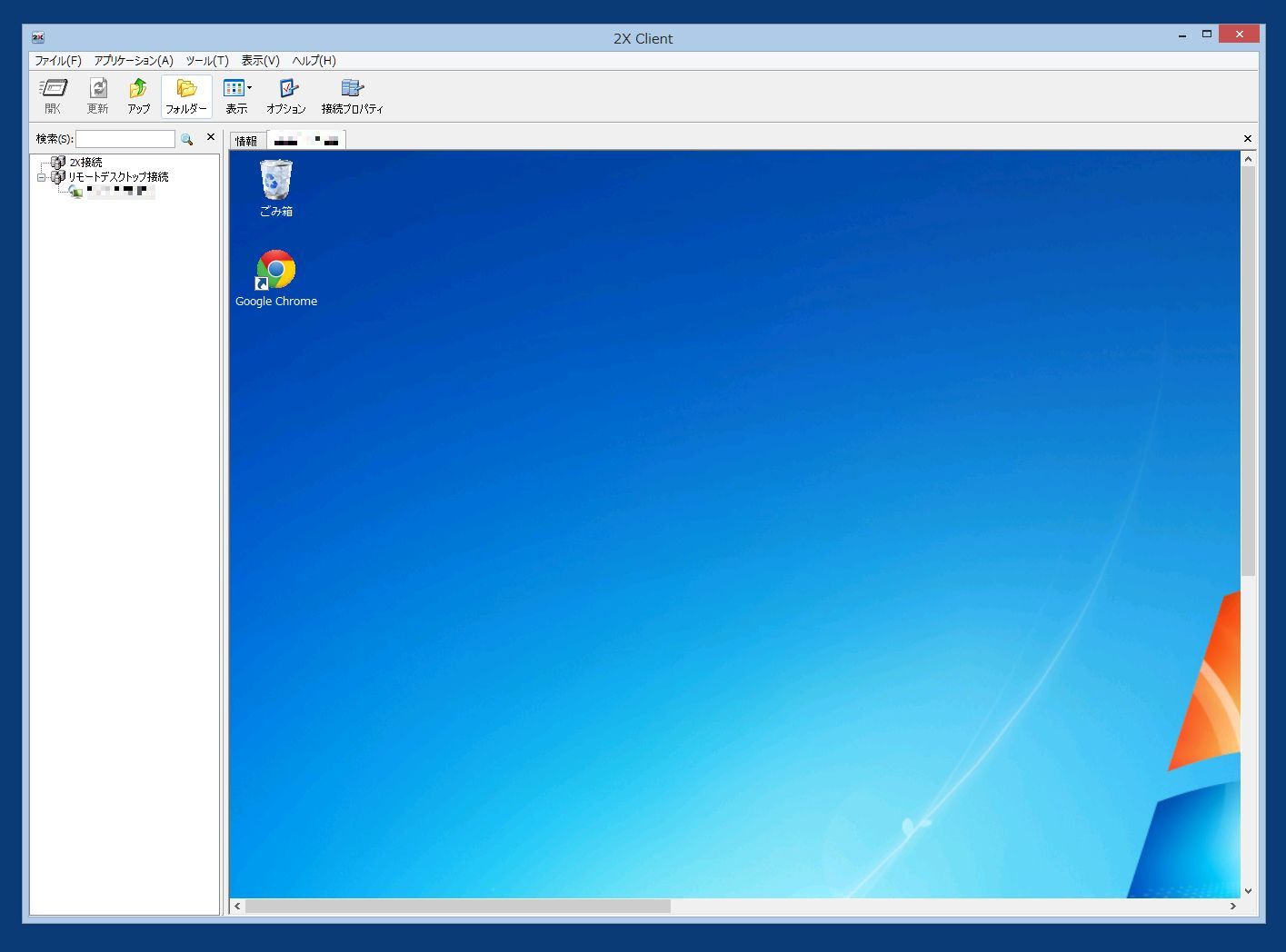Close the search folder pane
The image size is (1286, 952).
[x=211, y=137]
